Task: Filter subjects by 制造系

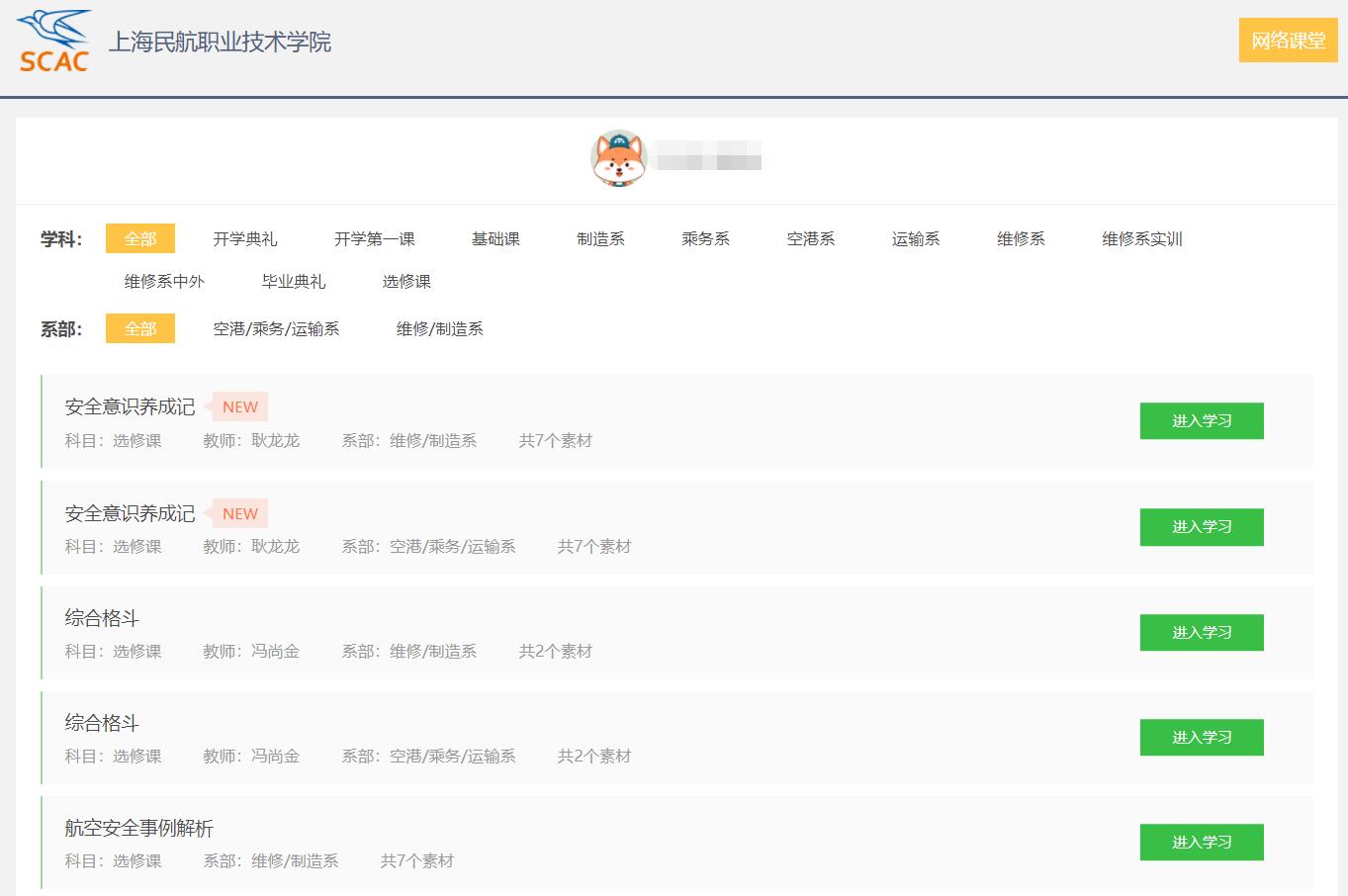Action: tap(600, 239)
